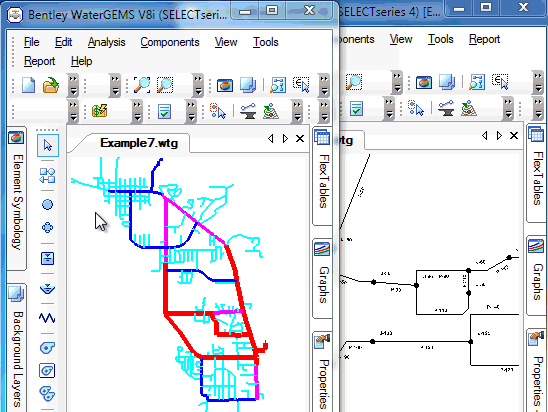Expand overflow arrow beside front Zoom Window icon

pyautogui.click(x=198, y=85)
